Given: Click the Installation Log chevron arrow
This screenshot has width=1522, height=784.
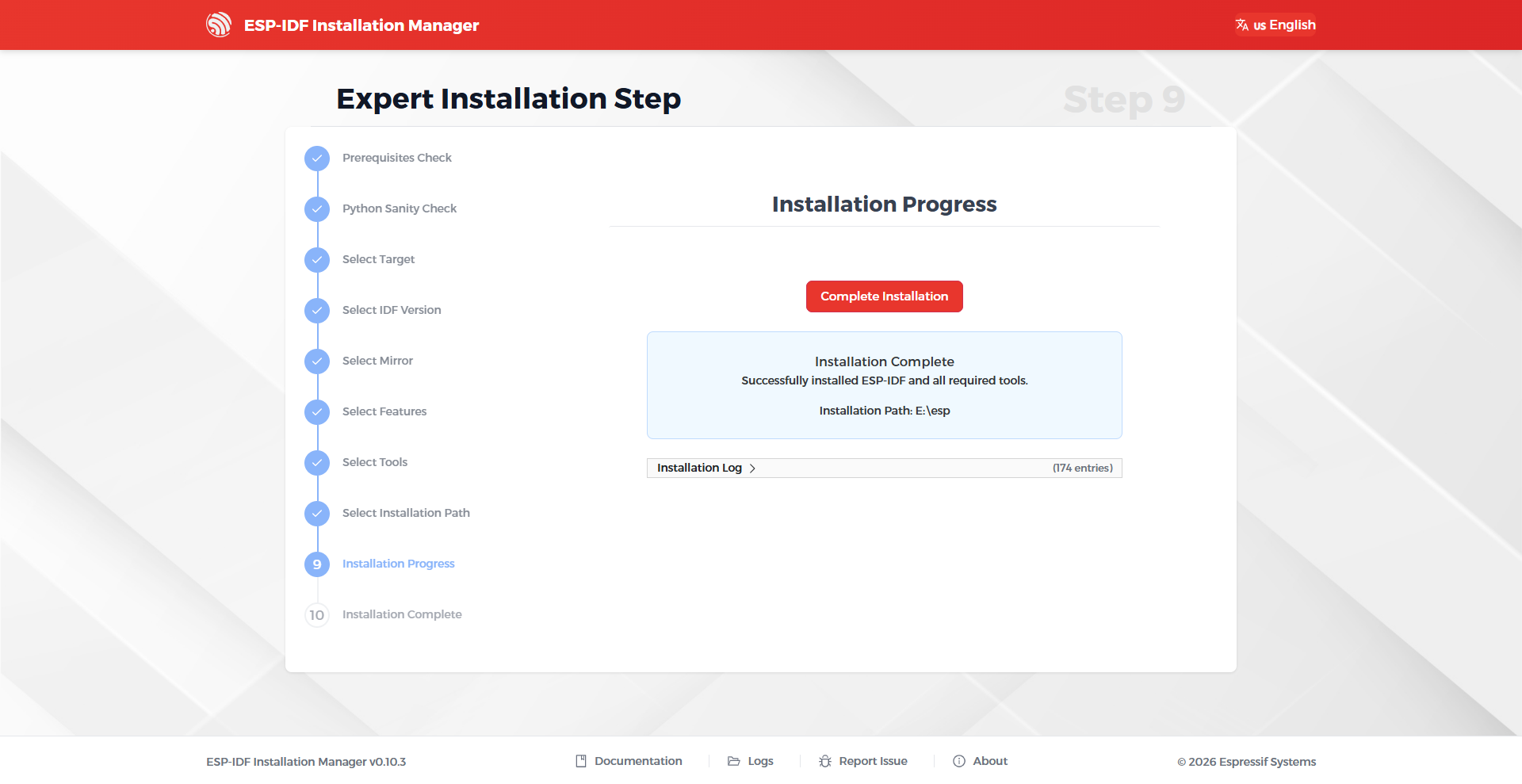Looking at the screenshot, I should 752,468.
